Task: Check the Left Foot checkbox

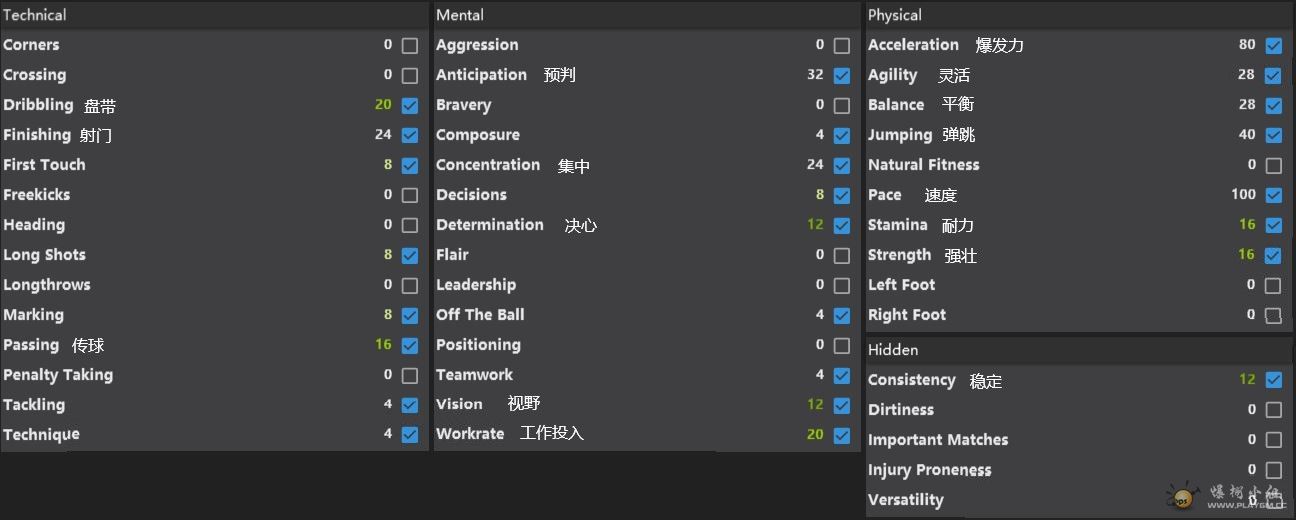Action: tap(1273, 285)
